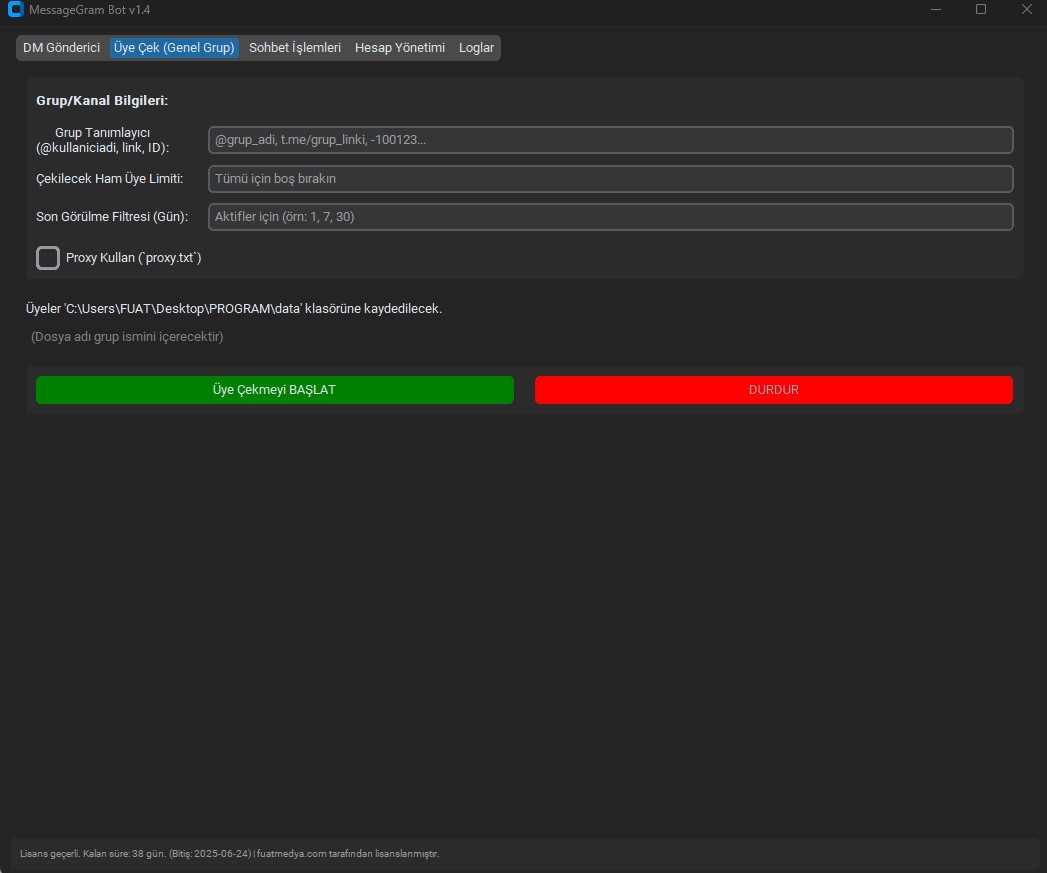This screenshot has width=1047, height=873.
Task: Click the MessageGram Bot app icon
Action: pos(15,10)
